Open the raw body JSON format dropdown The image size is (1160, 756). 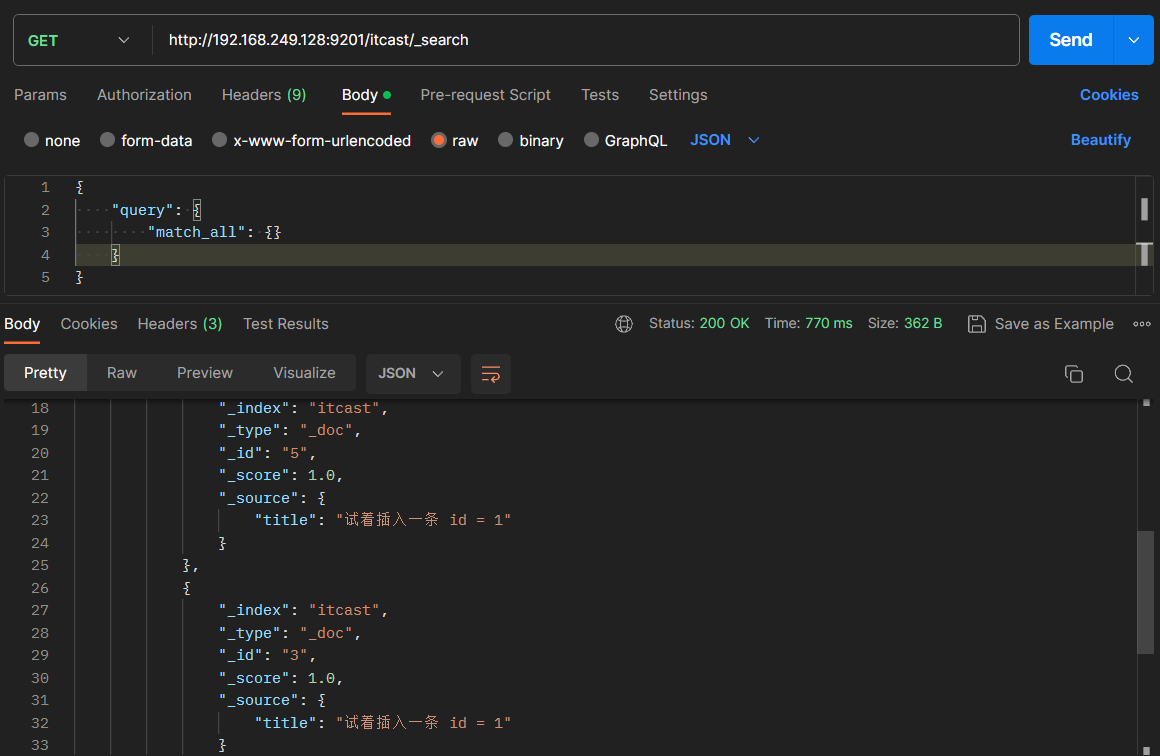tap(725, 140)
